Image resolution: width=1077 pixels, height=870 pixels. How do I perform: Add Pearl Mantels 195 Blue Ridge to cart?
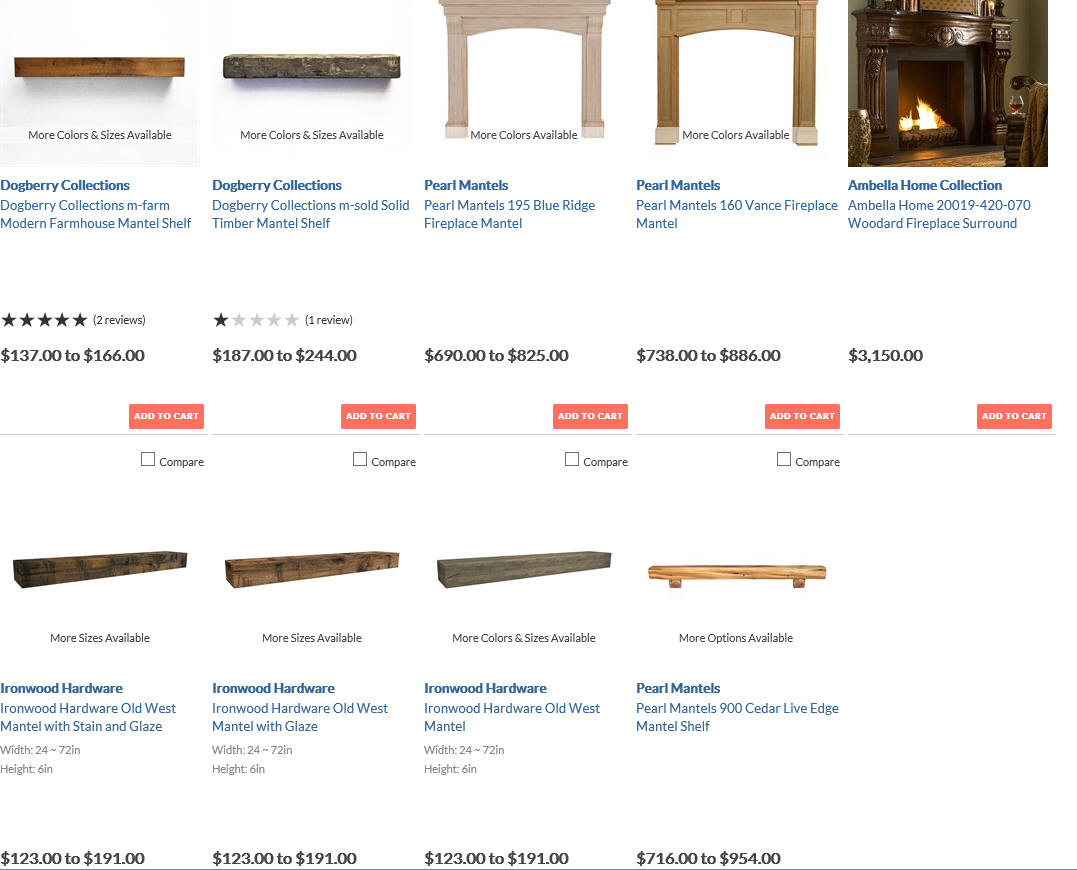(x=590, y=416)
